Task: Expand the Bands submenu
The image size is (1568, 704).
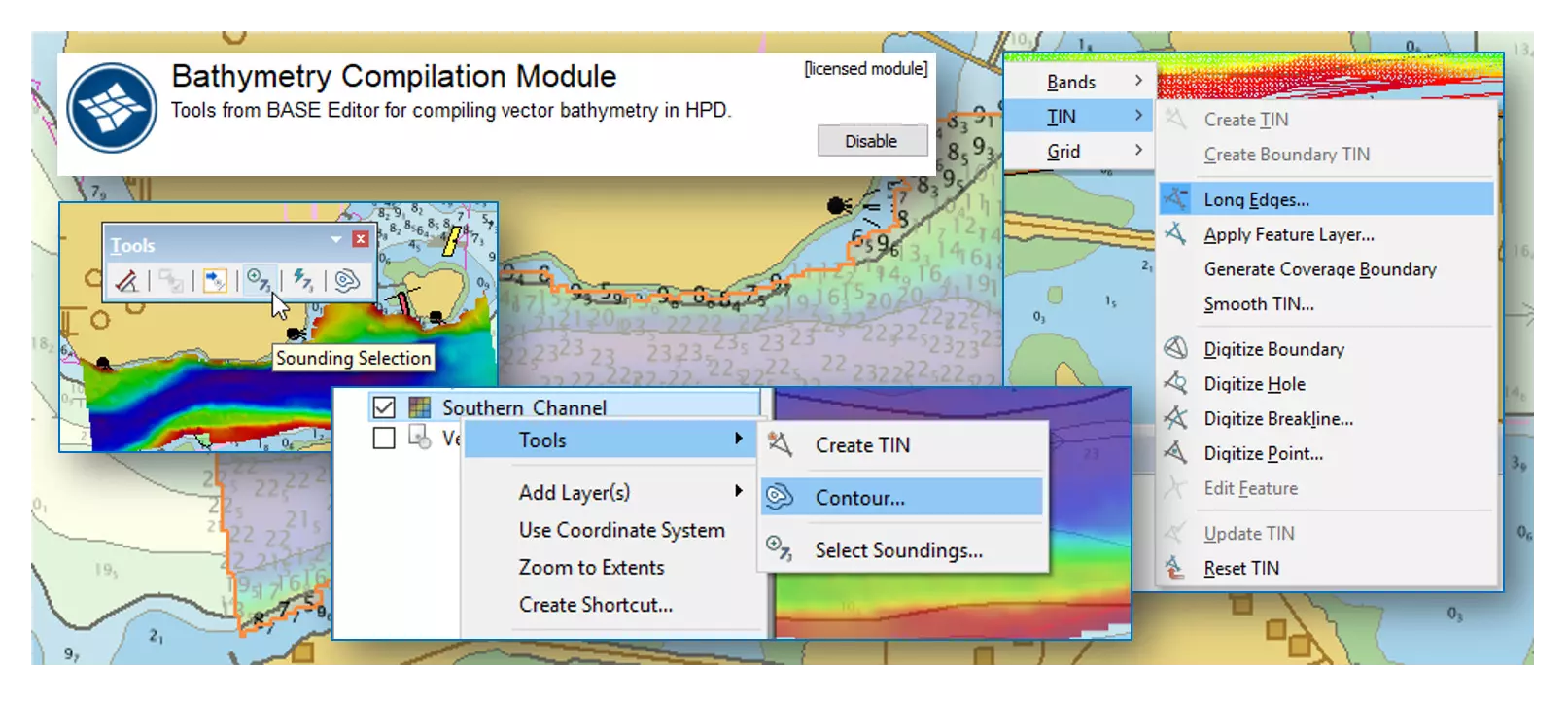Action: (1079, 82)
